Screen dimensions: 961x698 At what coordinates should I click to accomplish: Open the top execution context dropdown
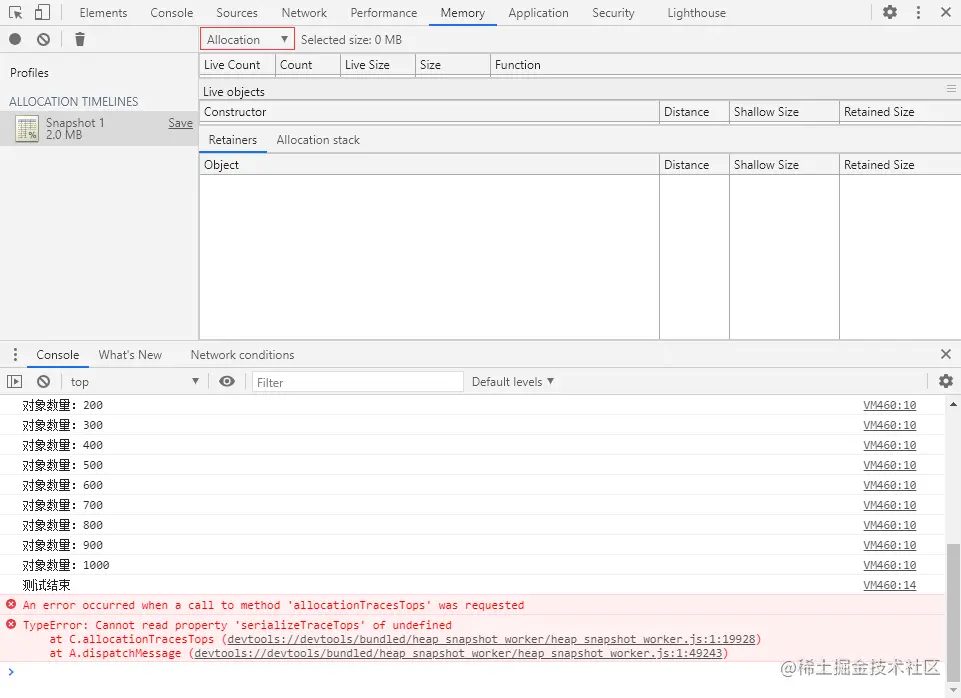(x=134, y=381)
